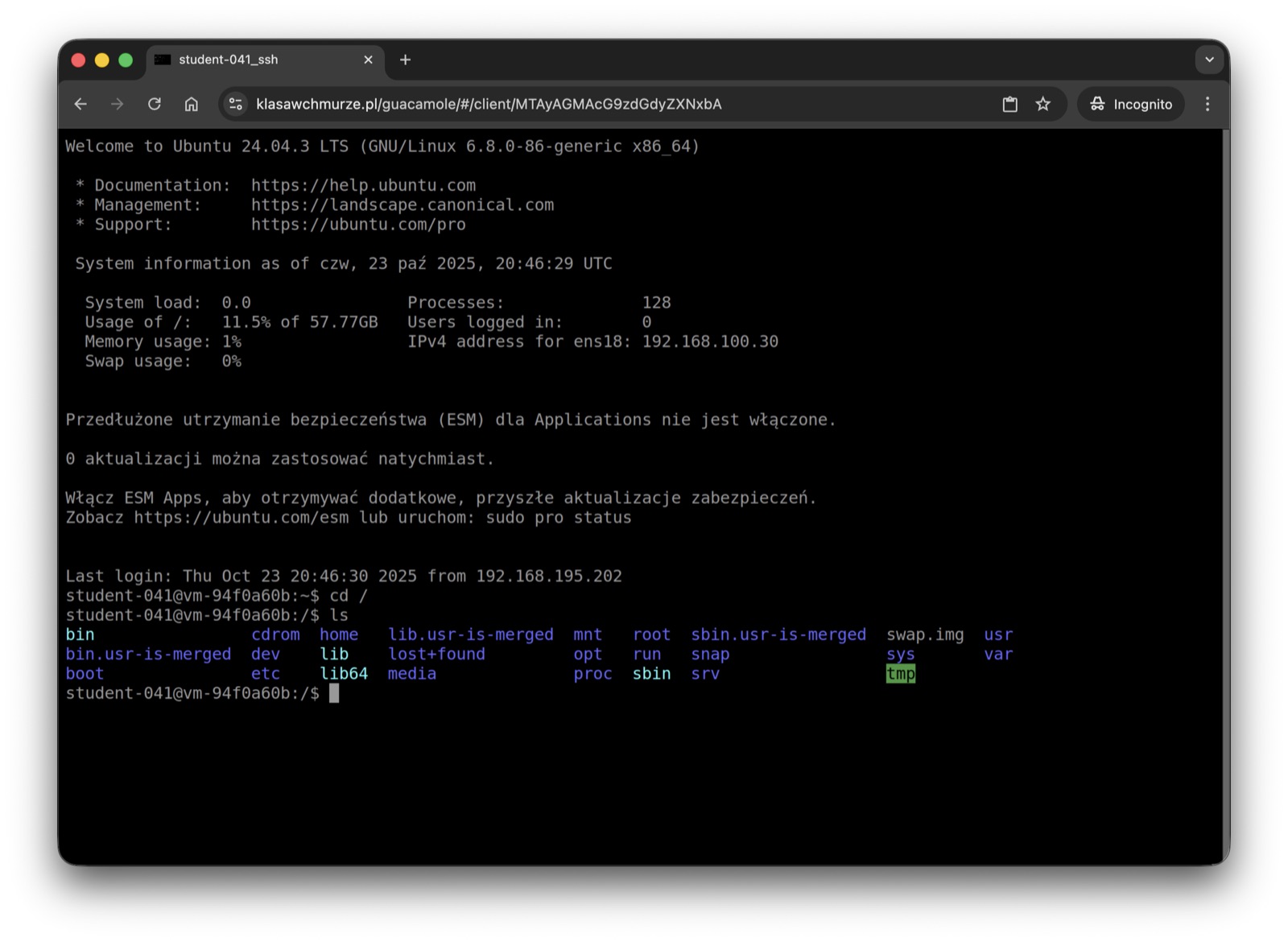This screenshot has height=942, width=1288.
Task: Click the Welcome to Ubuntu 24.04.3 line
Action: pyautogui.click(x=382, y=147)
